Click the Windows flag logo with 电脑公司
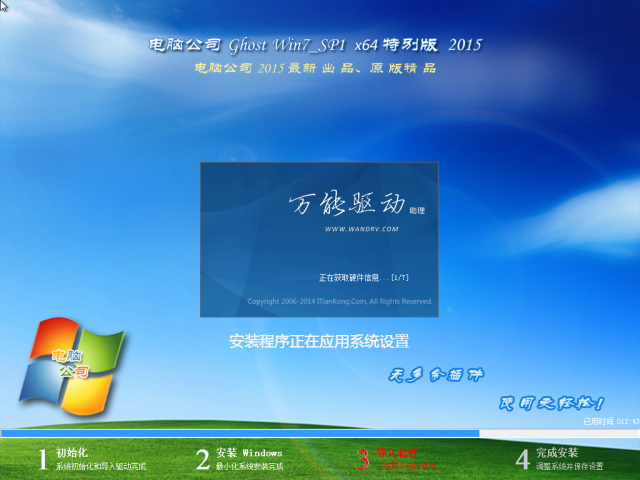Image resolution: width=640 pixels, height=480 pixels. (x=72, y=367)
